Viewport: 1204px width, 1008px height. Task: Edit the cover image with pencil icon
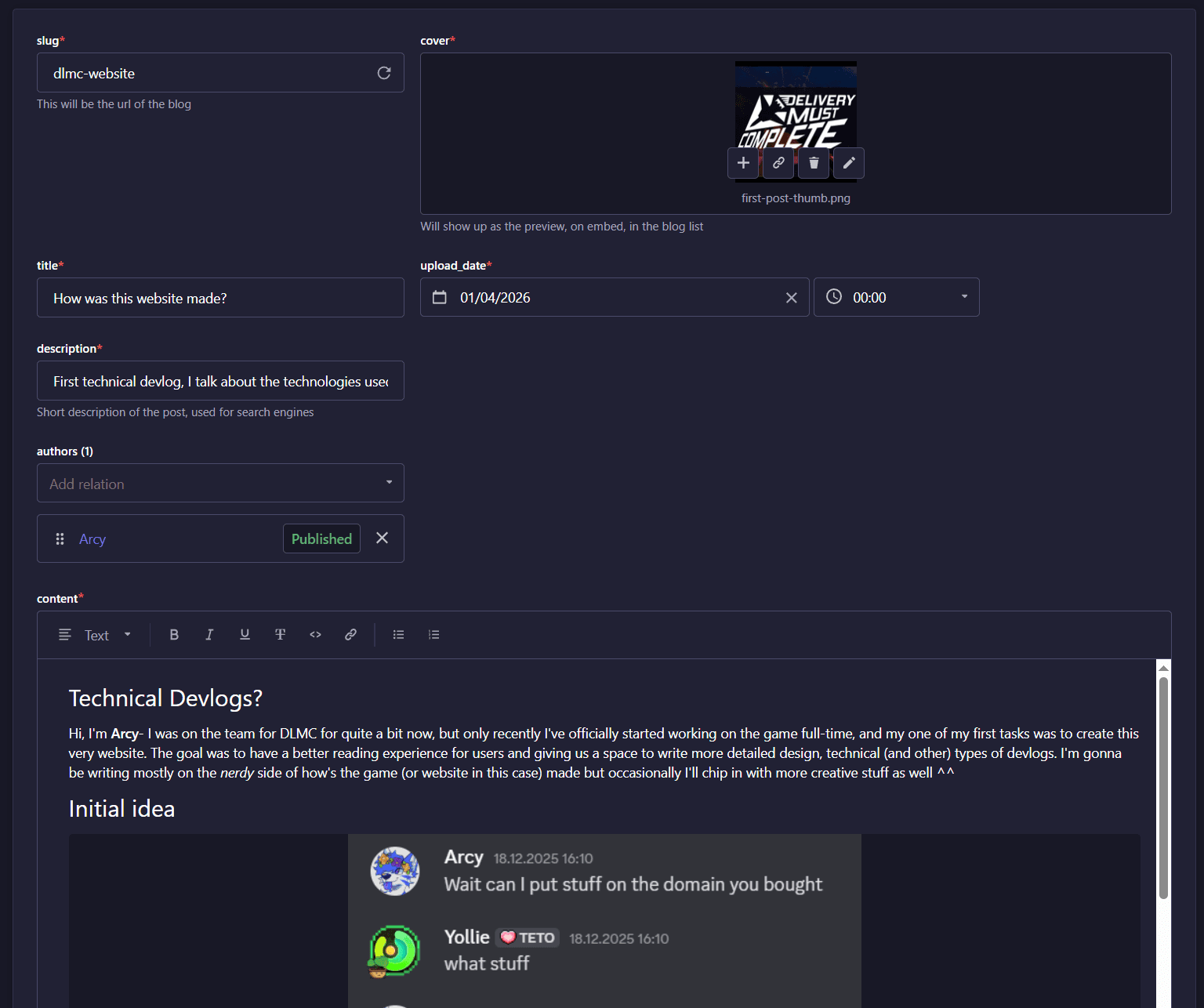(848, 163)
